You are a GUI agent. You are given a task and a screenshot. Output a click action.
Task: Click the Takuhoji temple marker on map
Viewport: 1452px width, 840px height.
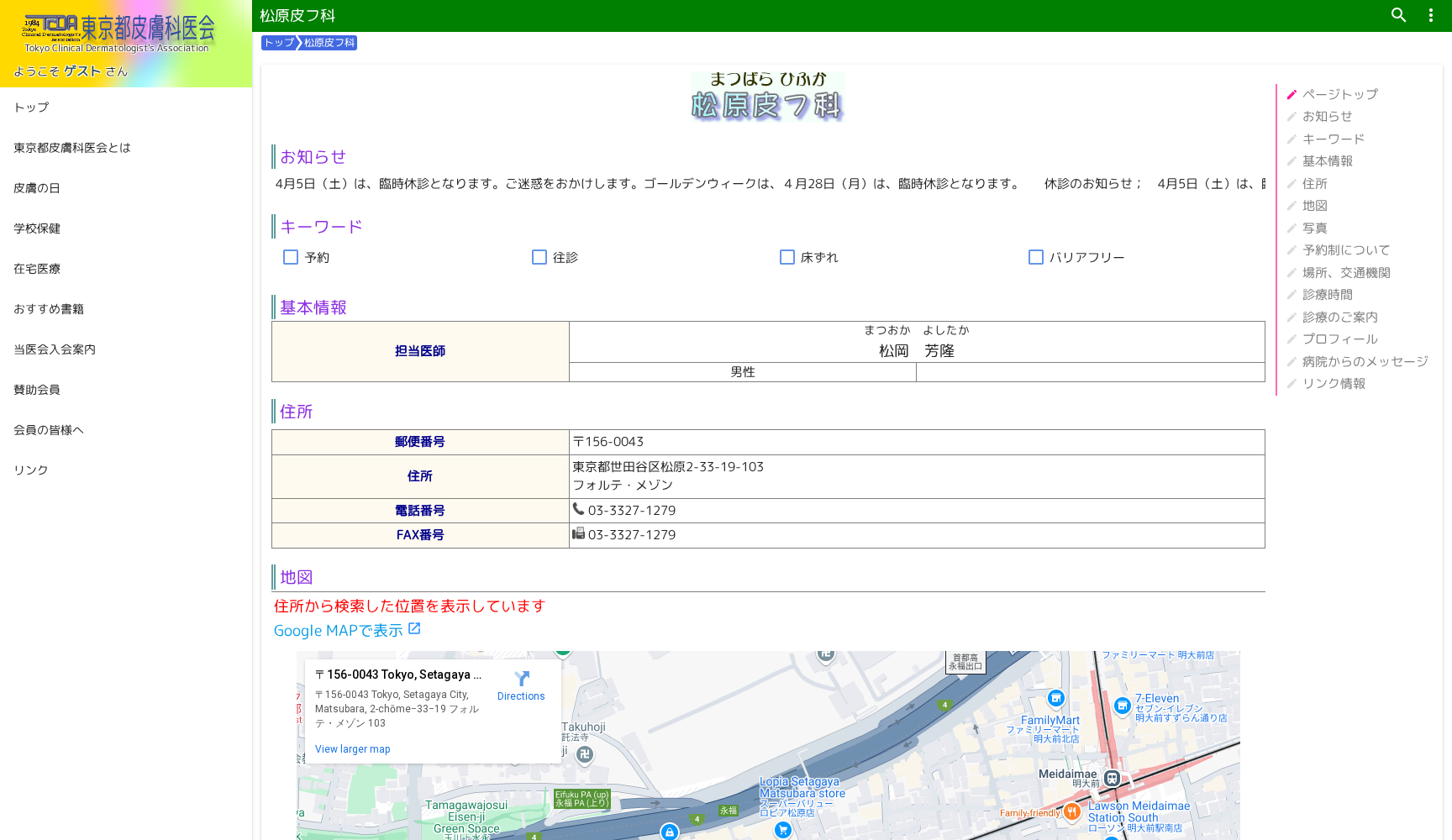pyautogui.click(x=585, y=755)
